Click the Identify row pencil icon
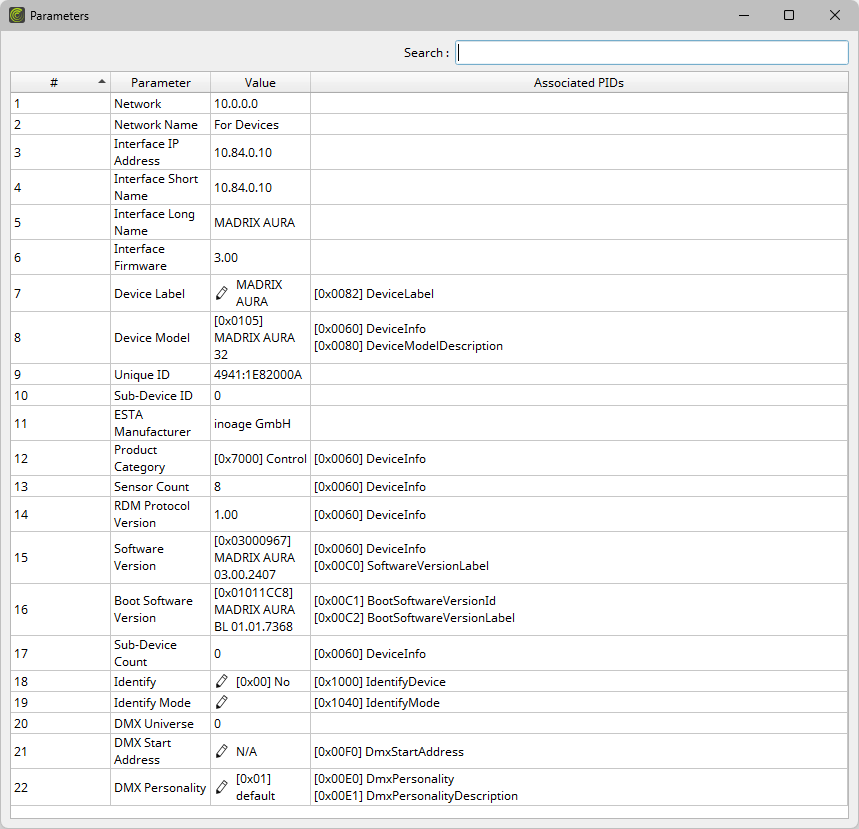Viewport: 859px width, 829px height. (223, 681)
